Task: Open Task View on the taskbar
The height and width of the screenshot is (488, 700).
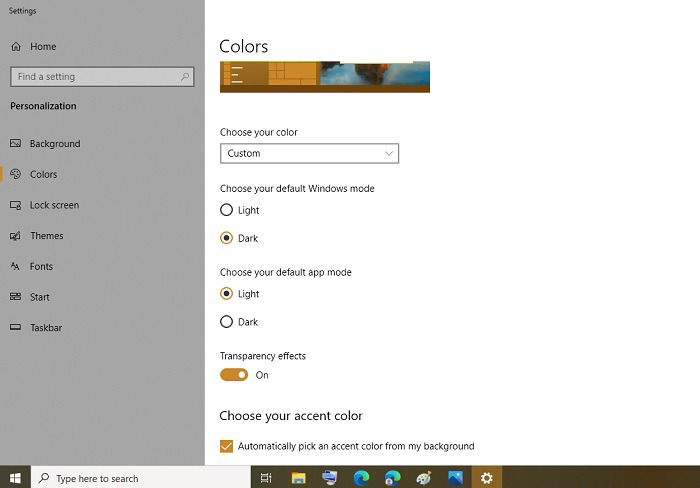Action: click(266, 478)
